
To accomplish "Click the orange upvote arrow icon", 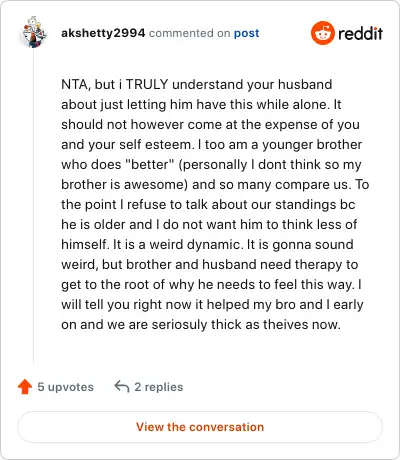I will pos(25,387).
